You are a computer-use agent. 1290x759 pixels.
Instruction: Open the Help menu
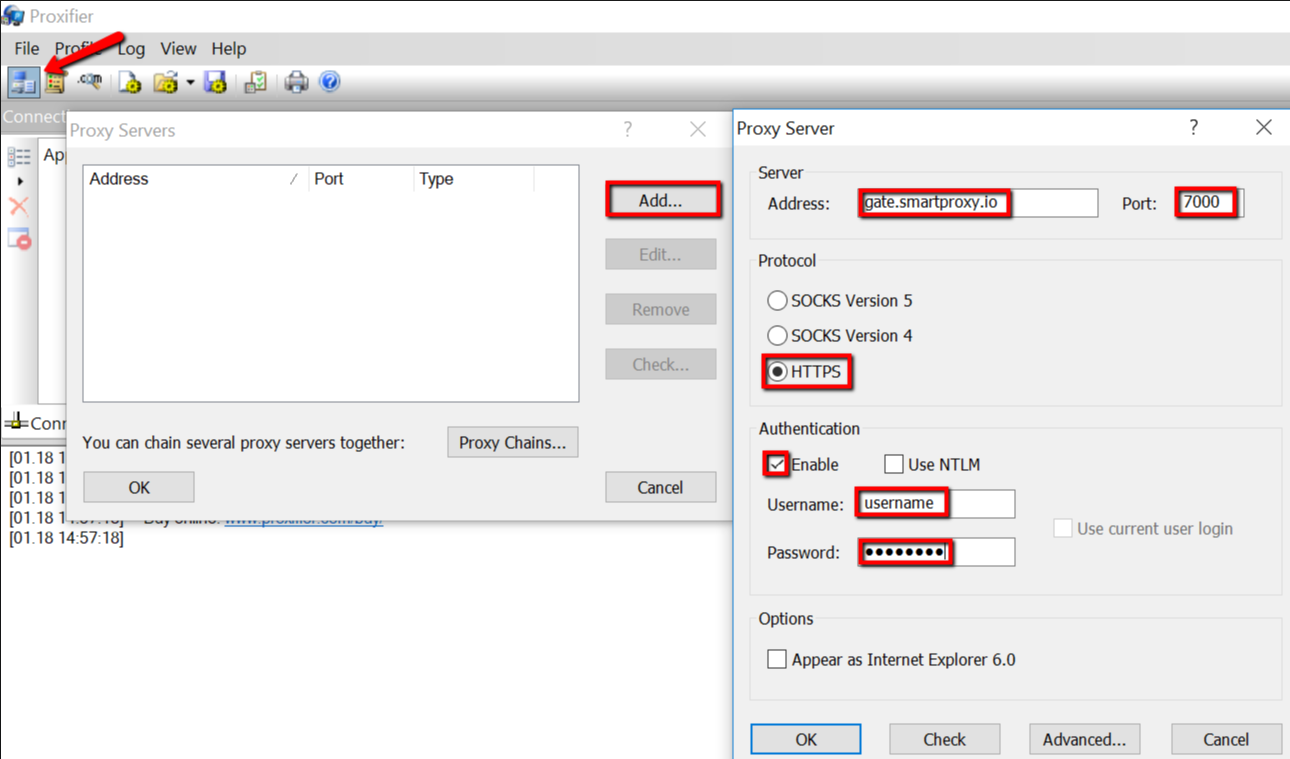tap(229, 48)
